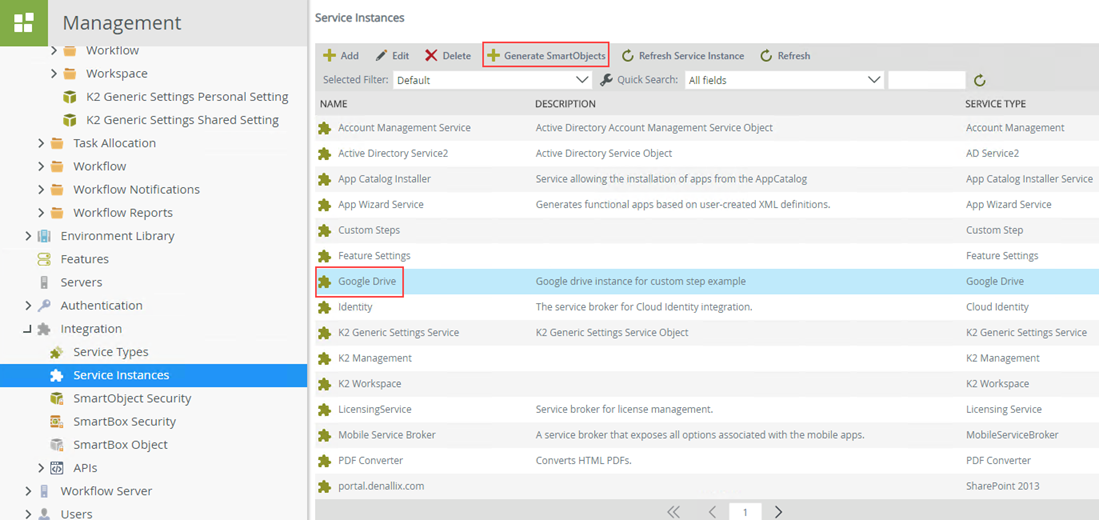Click the Edit pencil icon in toolbar
1099x520 pixels.
(381, 56)
